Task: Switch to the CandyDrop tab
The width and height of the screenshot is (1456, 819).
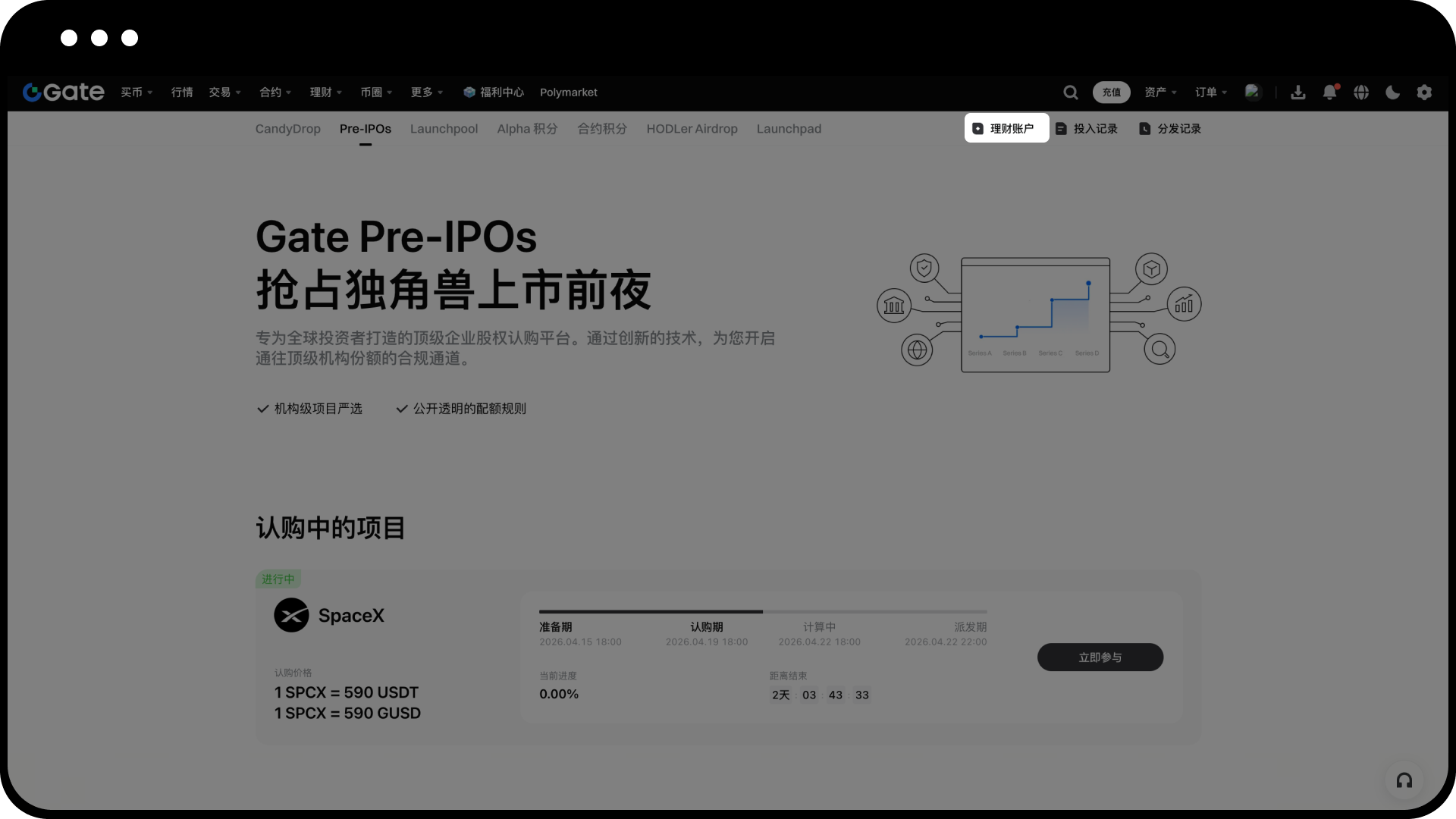Action: tap(287, 129)
